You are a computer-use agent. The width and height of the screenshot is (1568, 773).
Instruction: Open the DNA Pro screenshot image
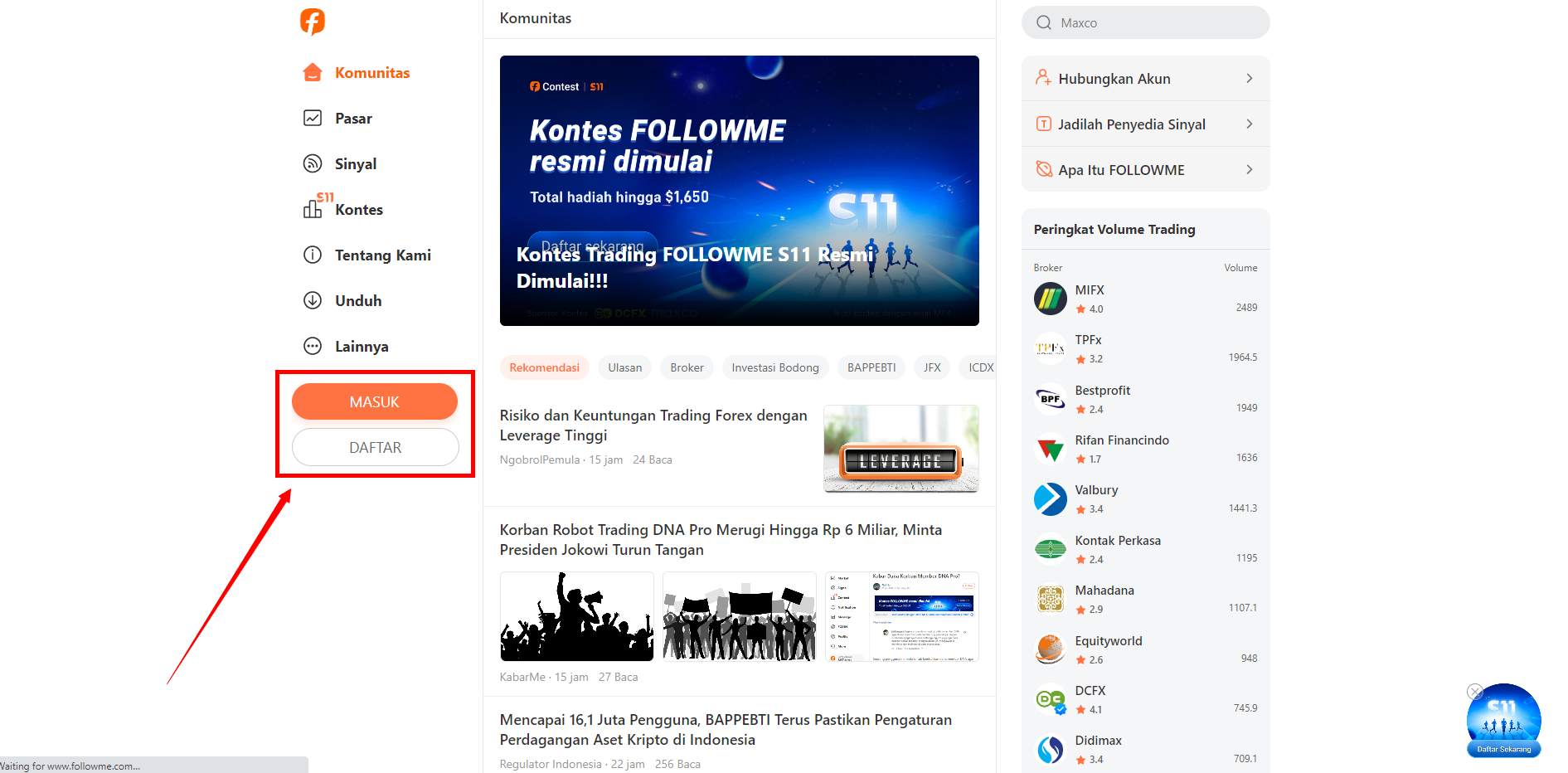902,616
